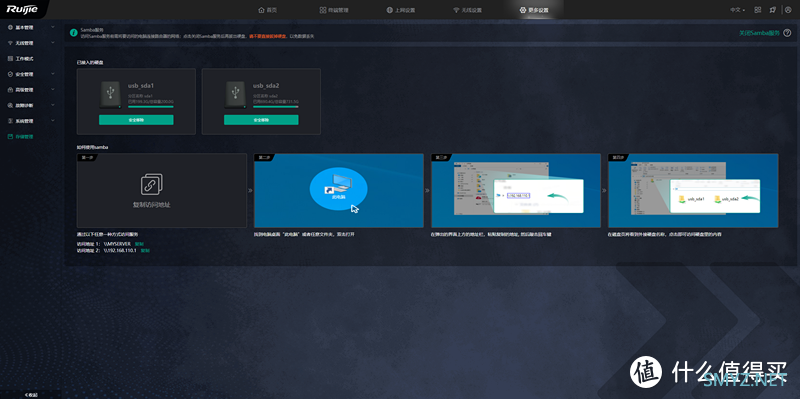Copy access address \\192.168.110.1 link

point(145,251)
